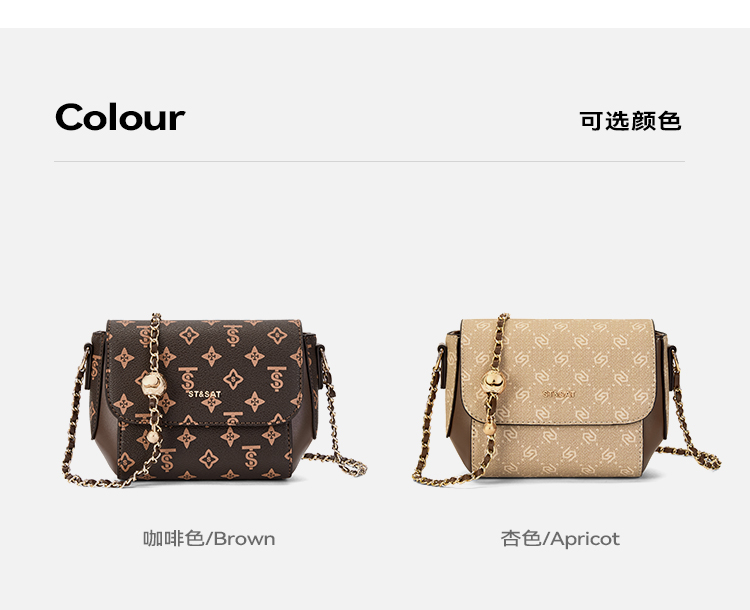The image size is (750, 610).
Task: Click small gold bead on brown bag chain
Action: click(152, 437)
